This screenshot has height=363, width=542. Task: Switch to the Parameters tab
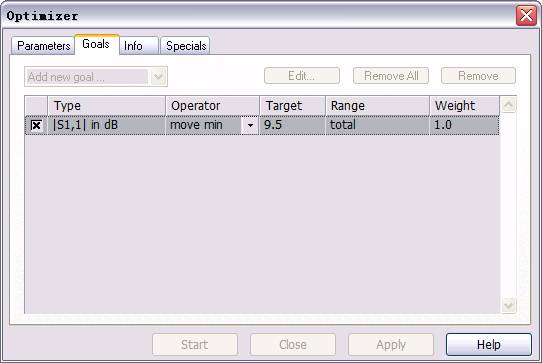43,46
